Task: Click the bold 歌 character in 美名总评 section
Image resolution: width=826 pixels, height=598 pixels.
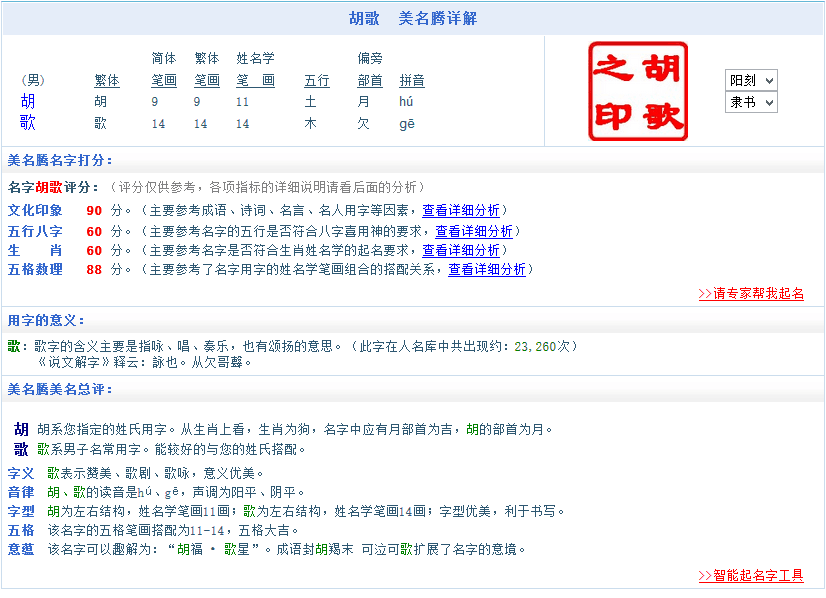Action: (x=21, y=449)
